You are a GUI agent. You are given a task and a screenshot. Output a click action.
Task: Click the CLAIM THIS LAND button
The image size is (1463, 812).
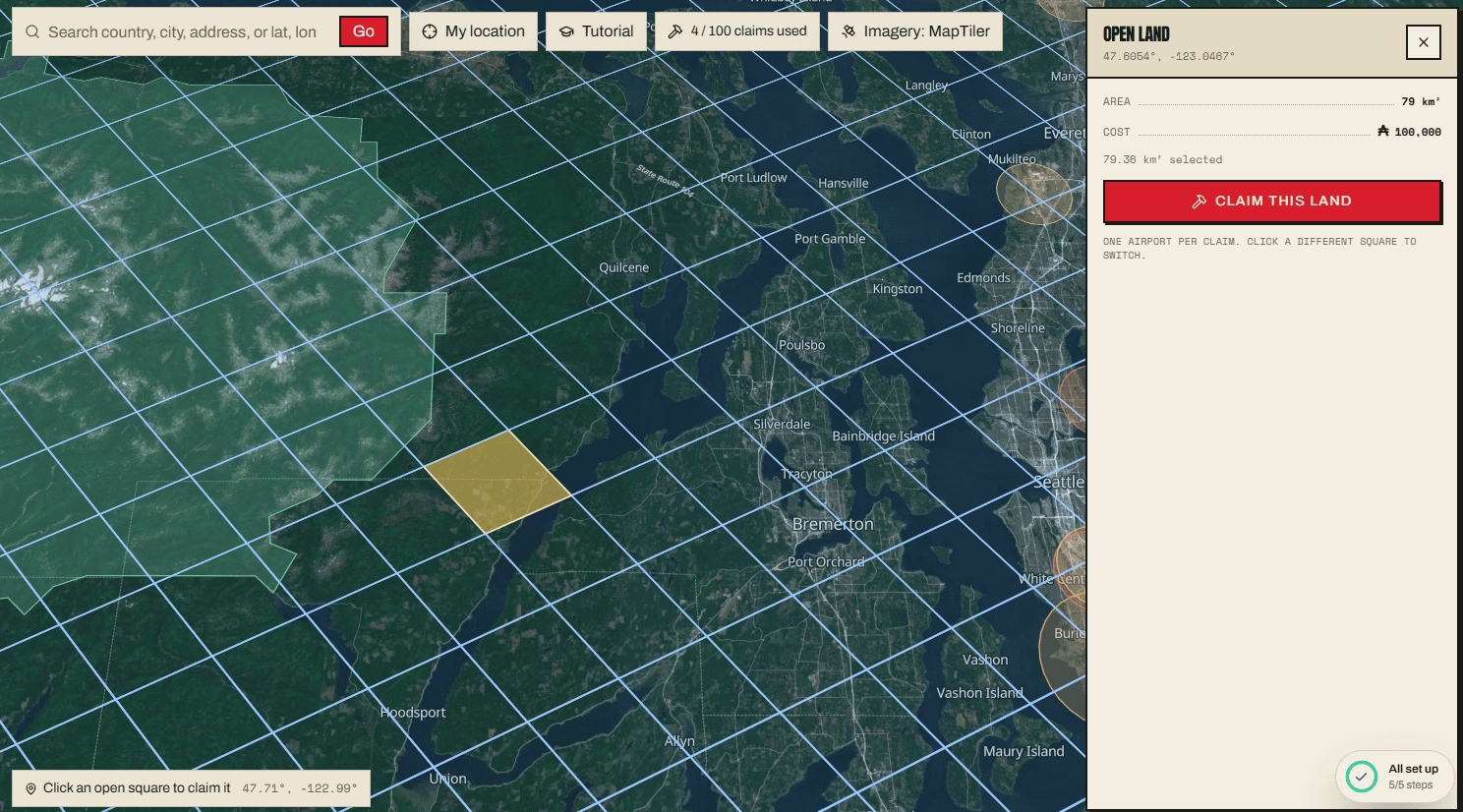coord(1272,202)
